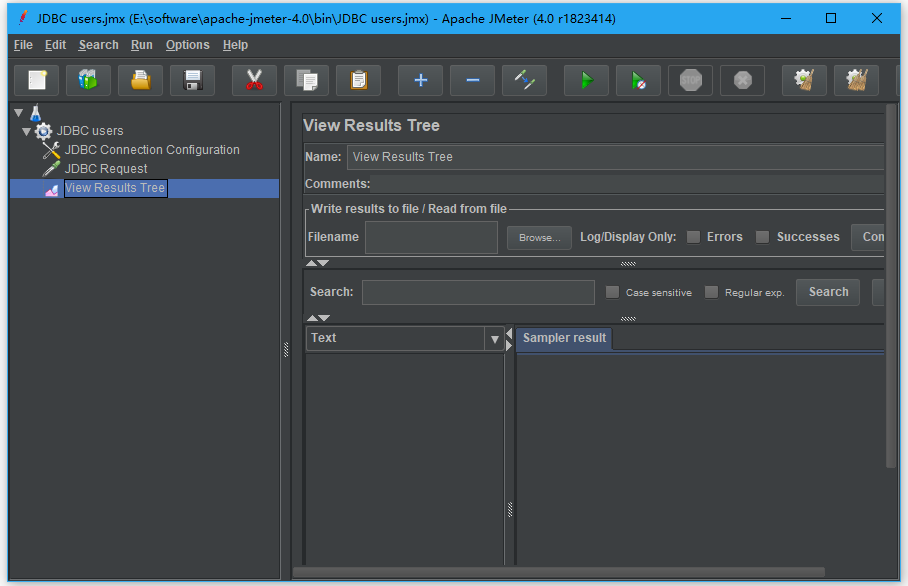Click the Browse... button
Viewport: 908px width, 586px height.
pyautogui.click(x=539, y=237)
